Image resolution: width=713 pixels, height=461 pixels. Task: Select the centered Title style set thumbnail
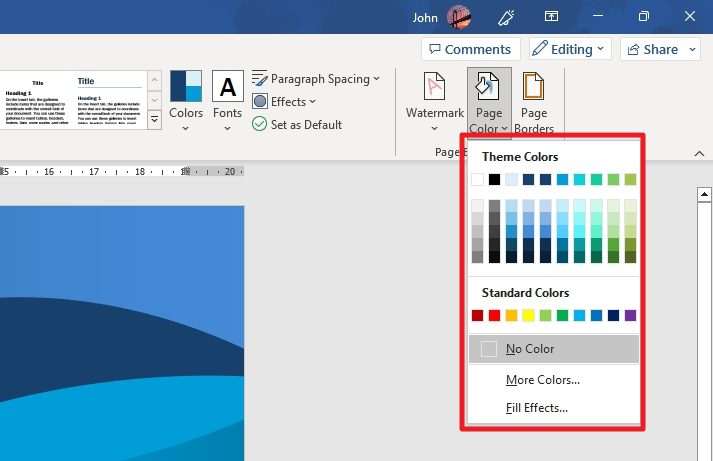click(x=37, y=101)
